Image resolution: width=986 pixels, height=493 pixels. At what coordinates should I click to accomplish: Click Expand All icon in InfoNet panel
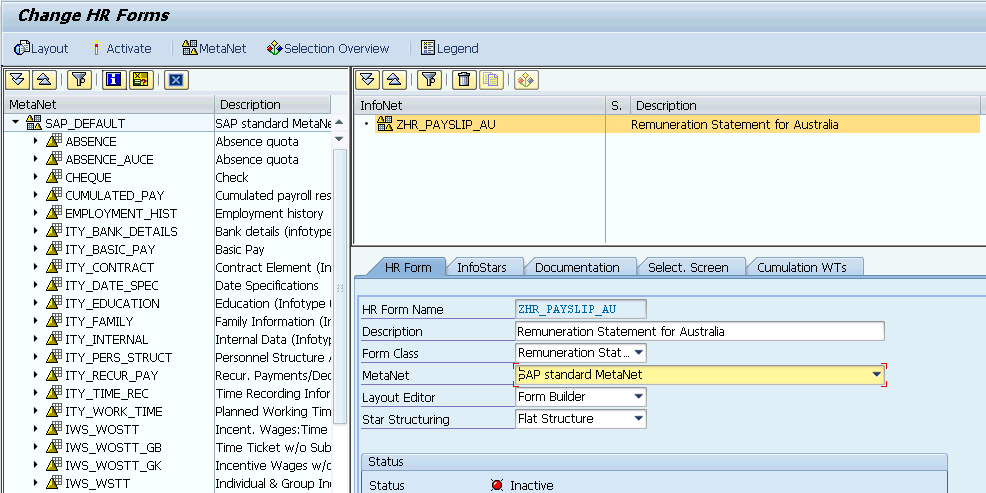368,80
